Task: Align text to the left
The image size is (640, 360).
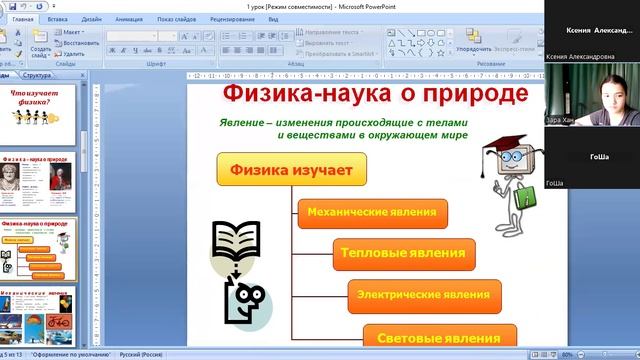Action: click(227, 51)
